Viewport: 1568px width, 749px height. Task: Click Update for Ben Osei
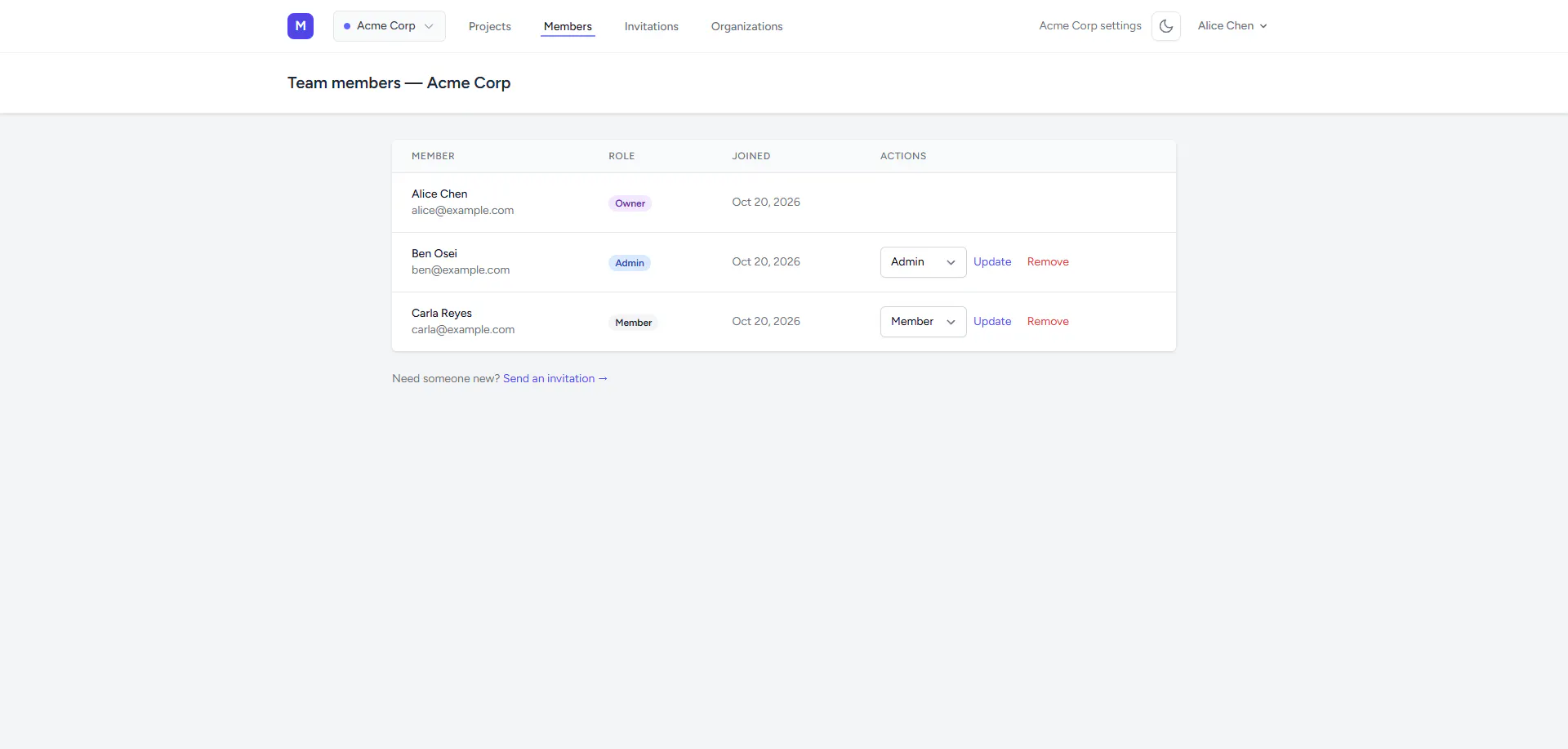992,262
